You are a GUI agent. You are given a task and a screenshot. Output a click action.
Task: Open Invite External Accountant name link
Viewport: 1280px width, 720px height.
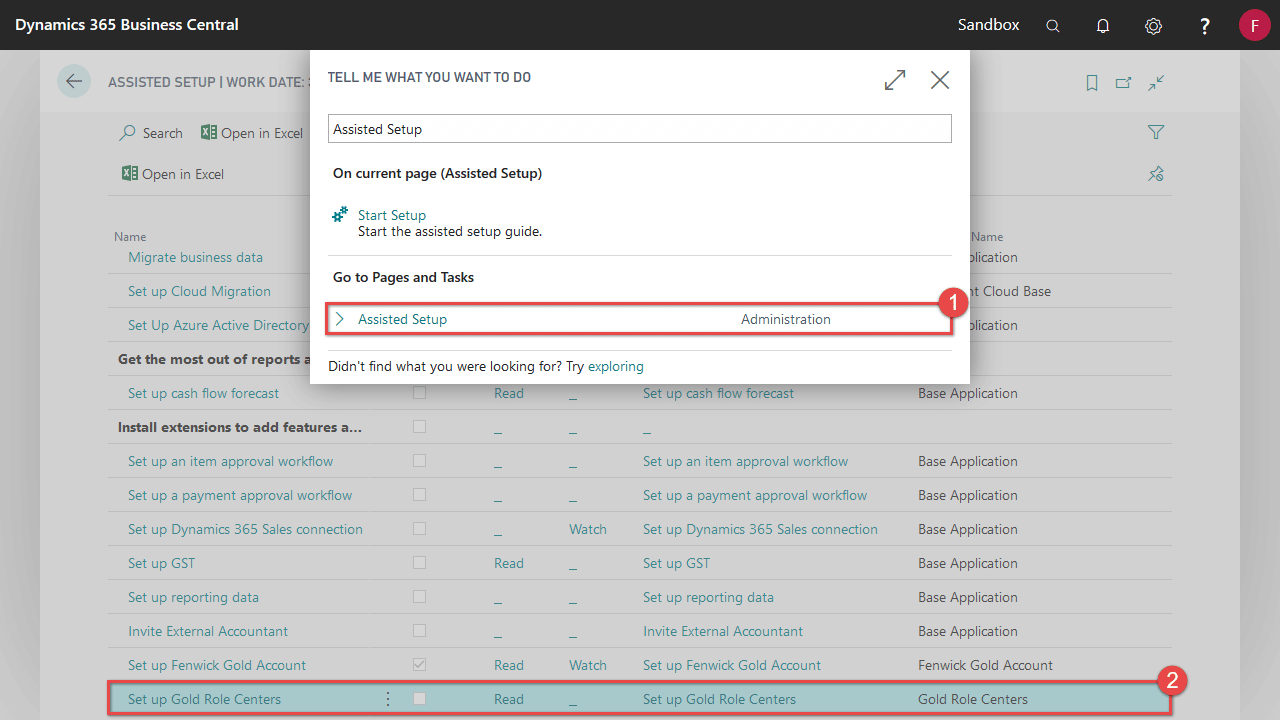(208, 631)
